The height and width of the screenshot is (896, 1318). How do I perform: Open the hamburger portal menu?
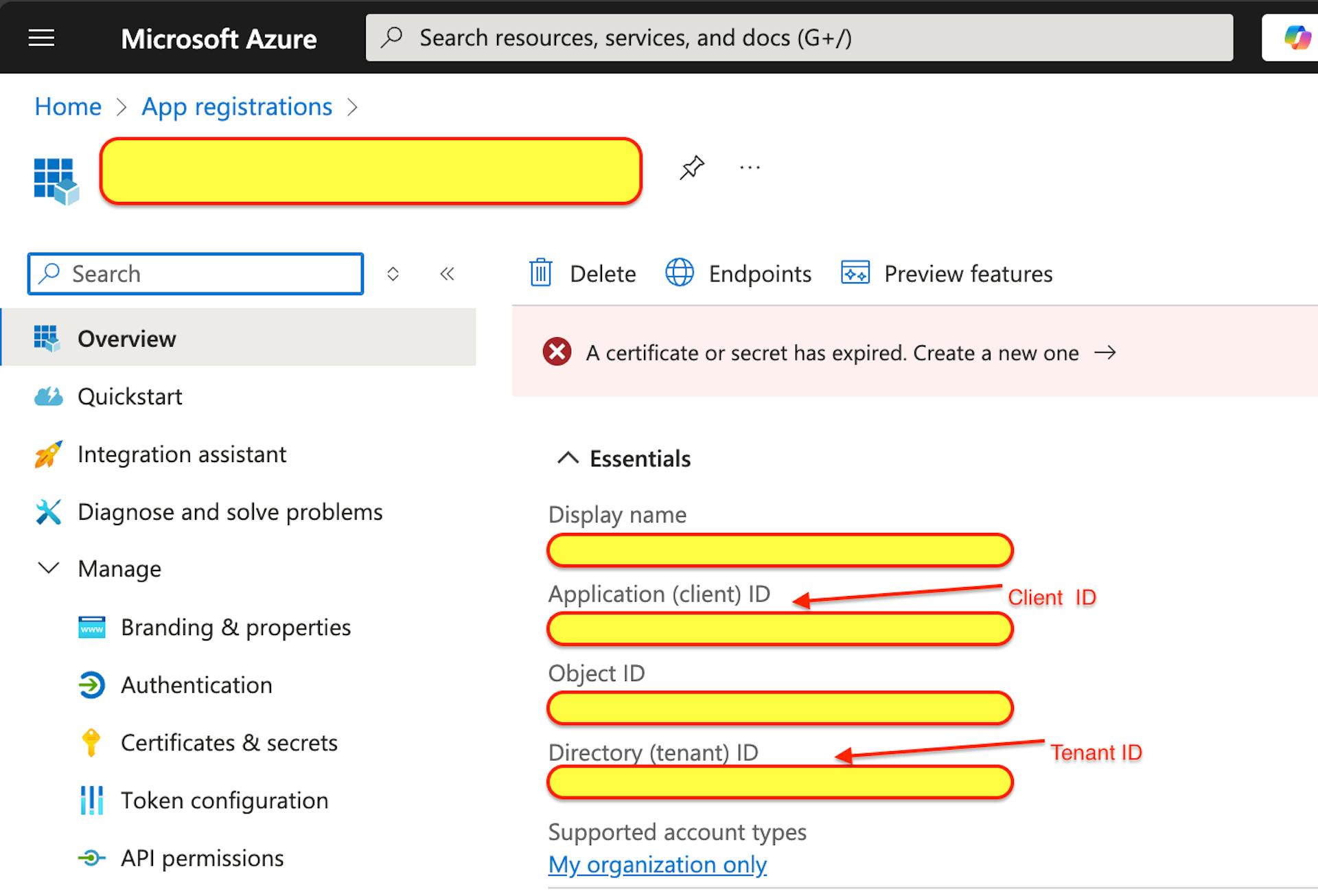[41, 38]
